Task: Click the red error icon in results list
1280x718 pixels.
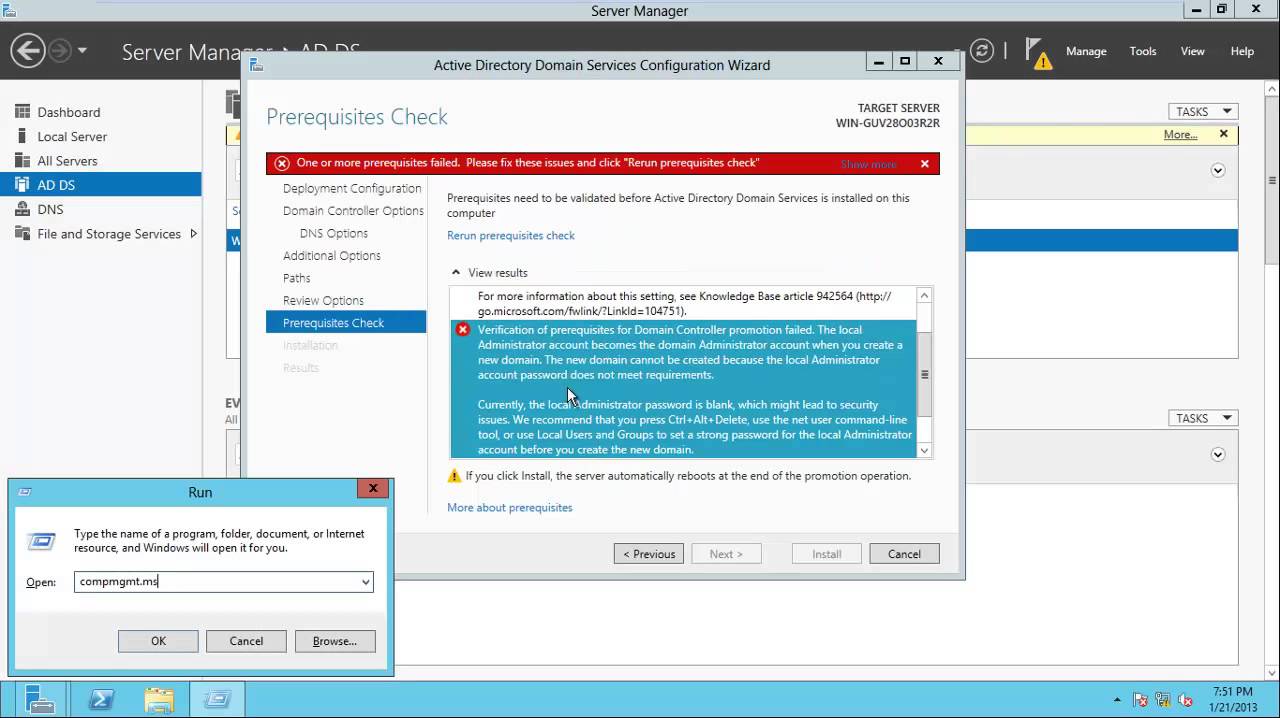Action: pos(462,330)
